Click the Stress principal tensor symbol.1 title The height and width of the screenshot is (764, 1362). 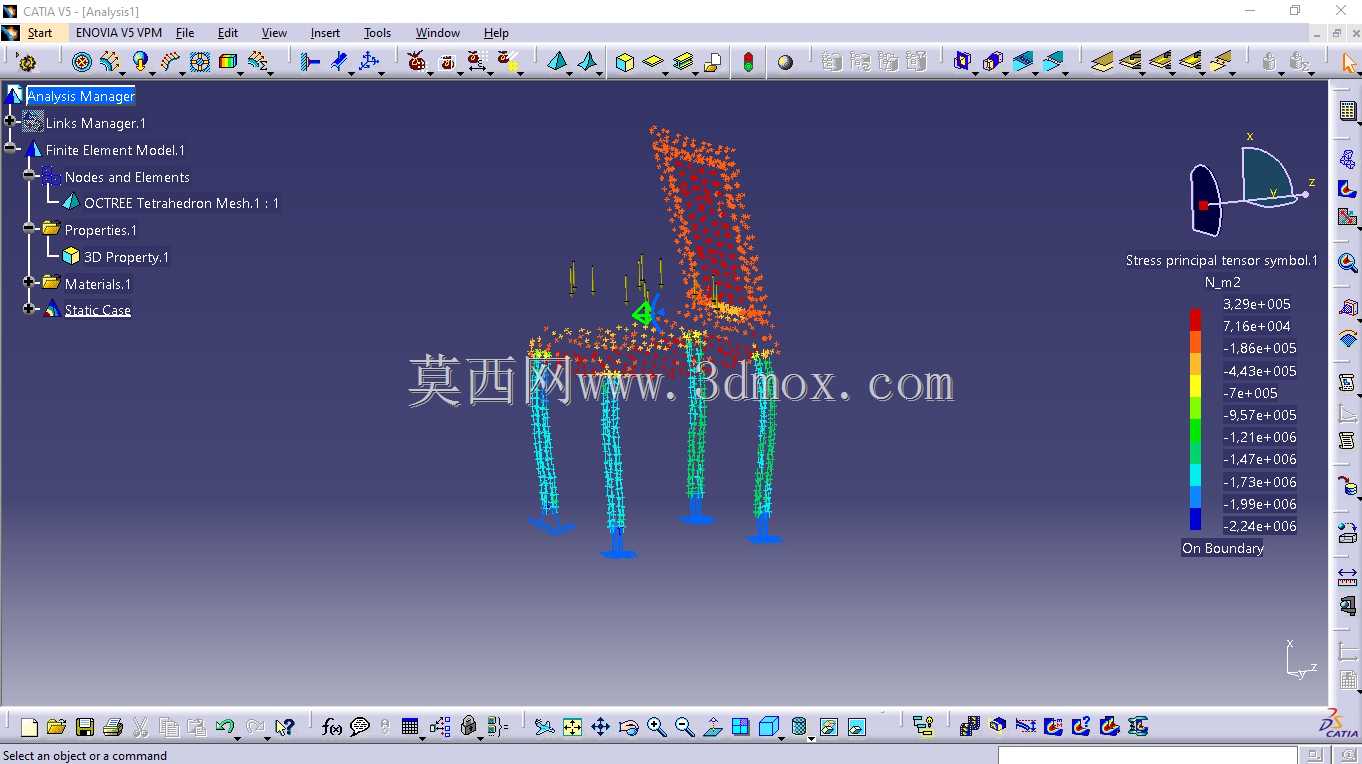coord(1222,260)
